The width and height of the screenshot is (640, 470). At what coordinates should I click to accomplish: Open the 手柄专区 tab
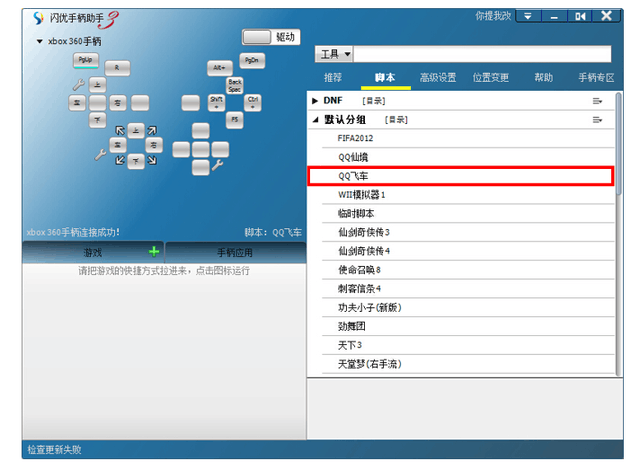pyautogui.click(x=596, y=78)
